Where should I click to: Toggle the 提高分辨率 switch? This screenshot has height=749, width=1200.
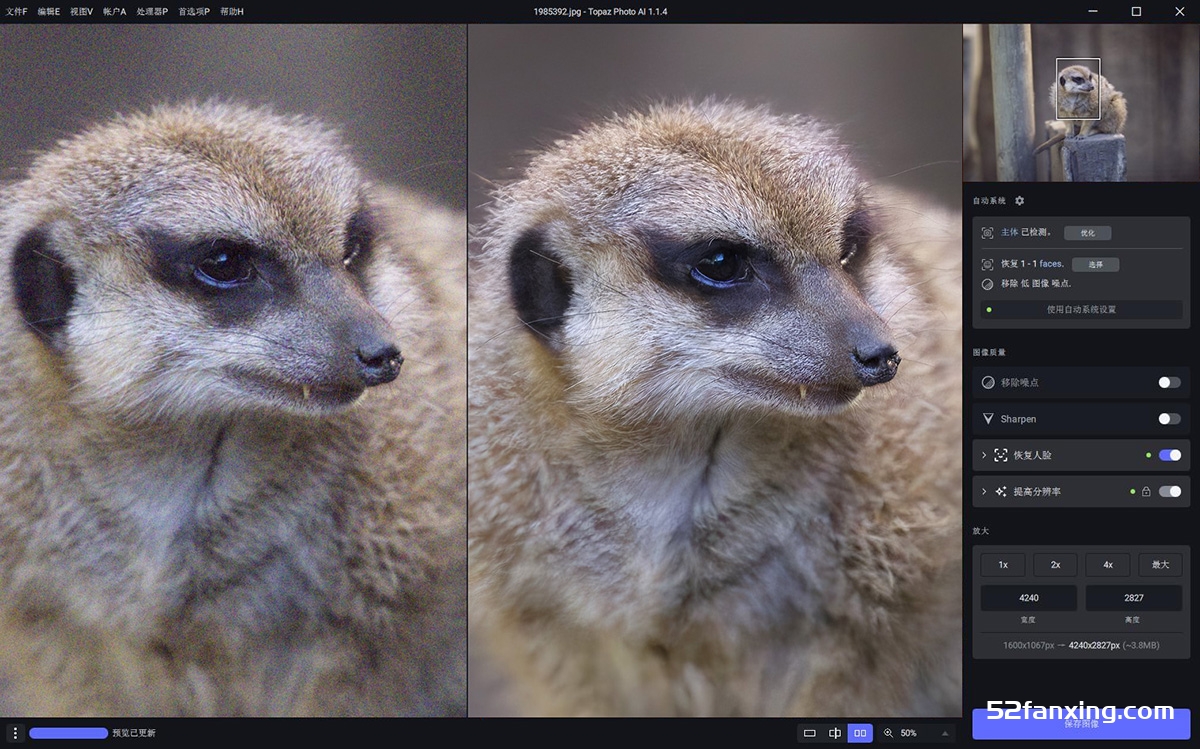(x=1169, y=491)
